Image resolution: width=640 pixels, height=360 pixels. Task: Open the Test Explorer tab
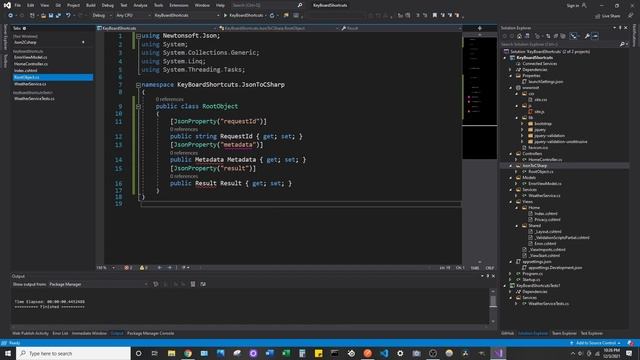[x=591, y=333]
